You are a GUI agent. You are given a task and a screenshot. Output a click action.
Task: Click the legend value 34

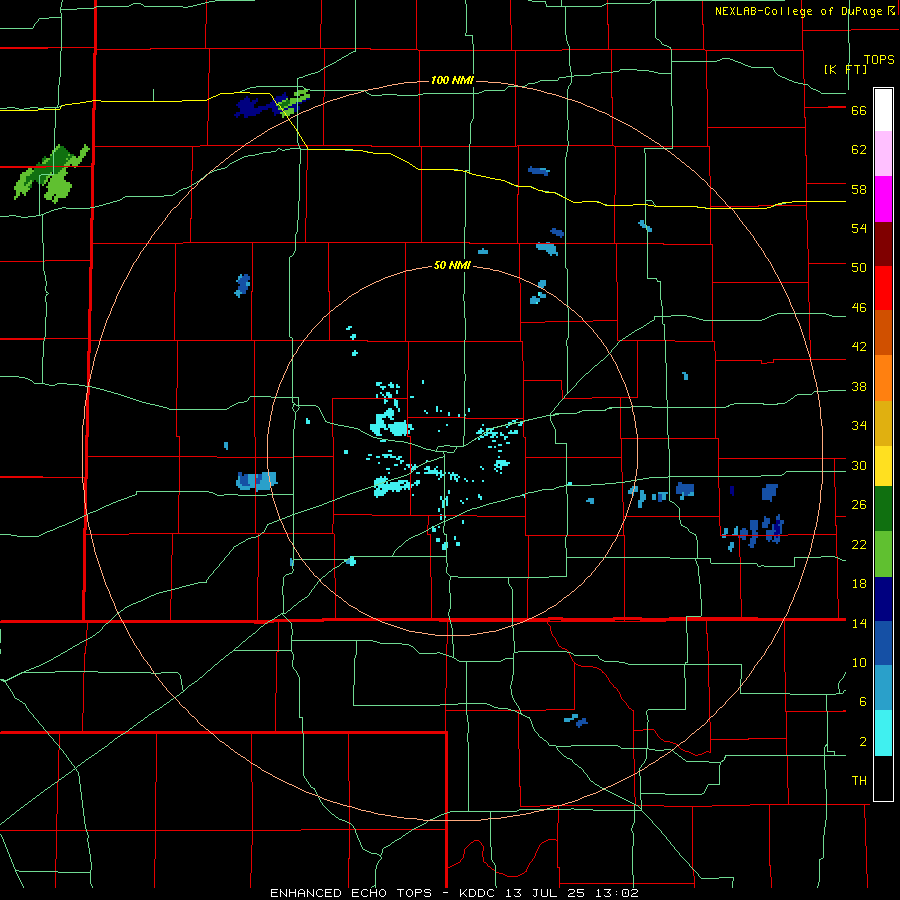859,426
